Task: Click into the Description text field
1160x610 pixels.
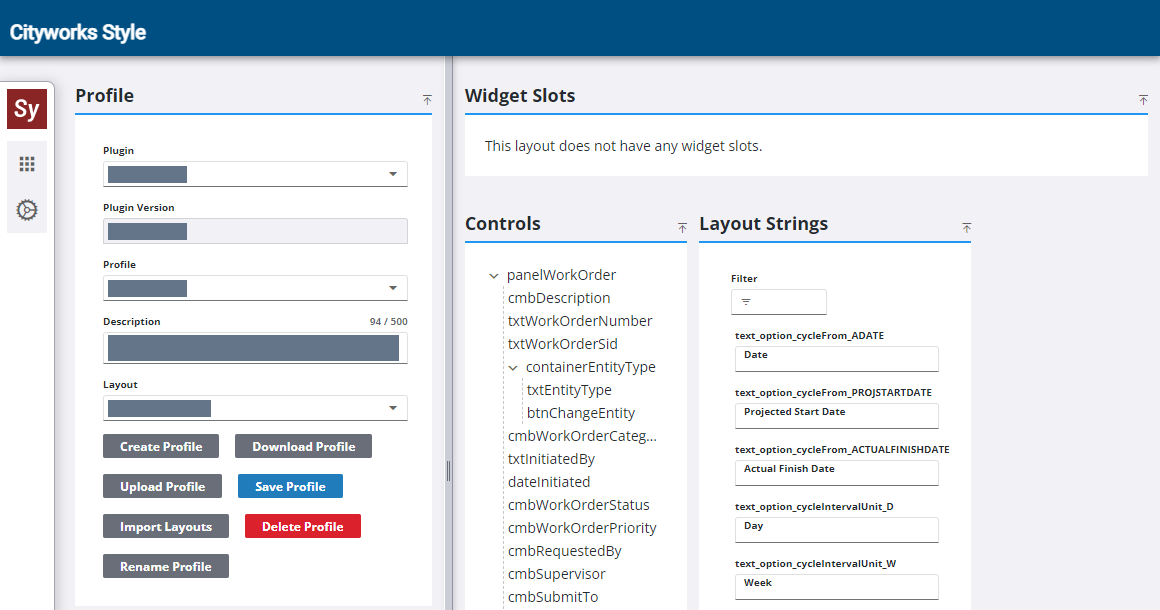Action: (x=255, y=348)
